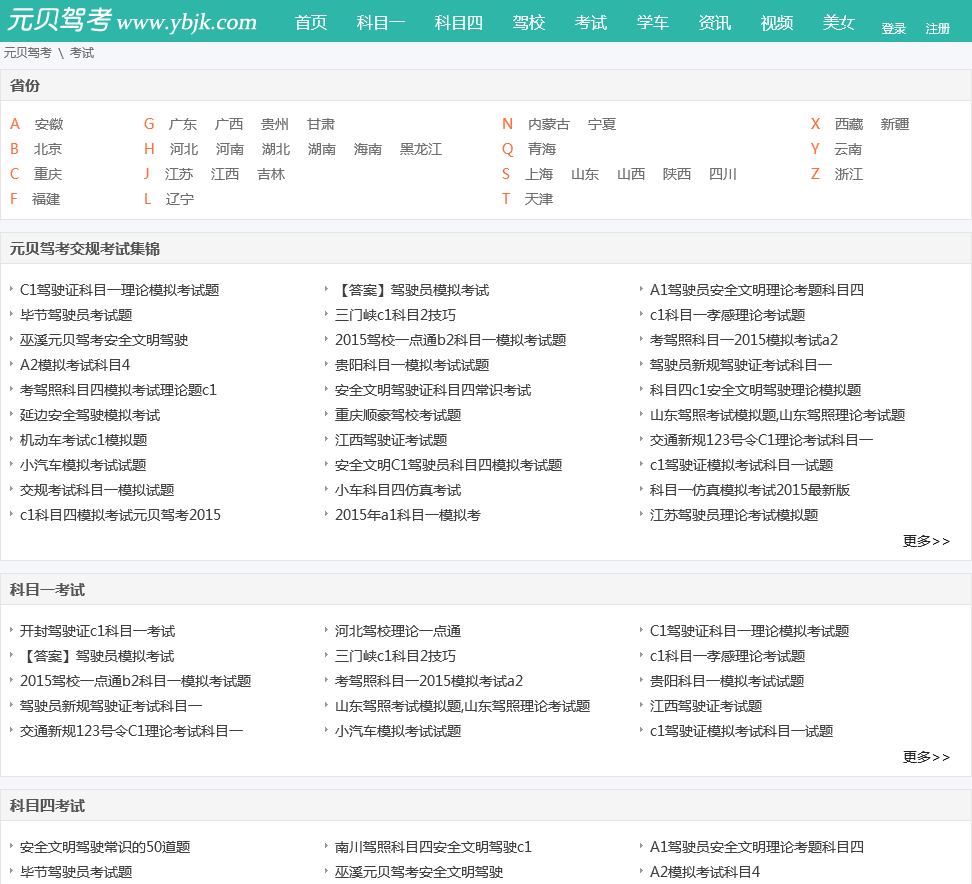972x884 pixels.
Task: Select province 新疆
Action: (x=895, y=124)
